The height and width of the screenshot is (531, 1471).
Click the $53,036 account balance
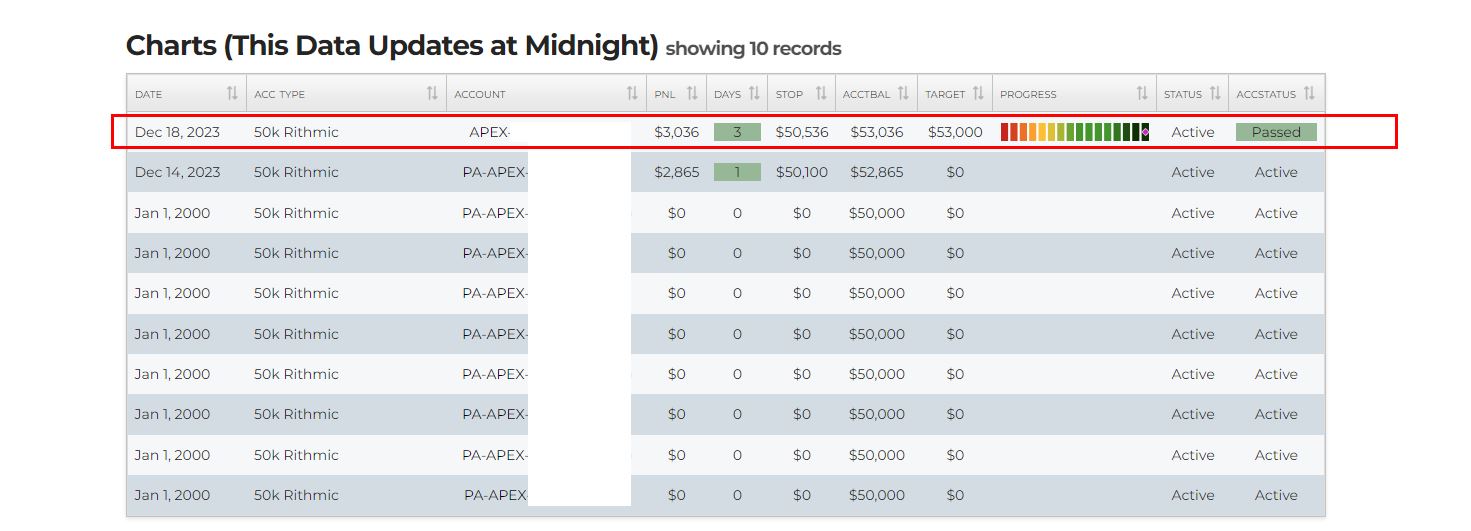[x=877, y=132]
